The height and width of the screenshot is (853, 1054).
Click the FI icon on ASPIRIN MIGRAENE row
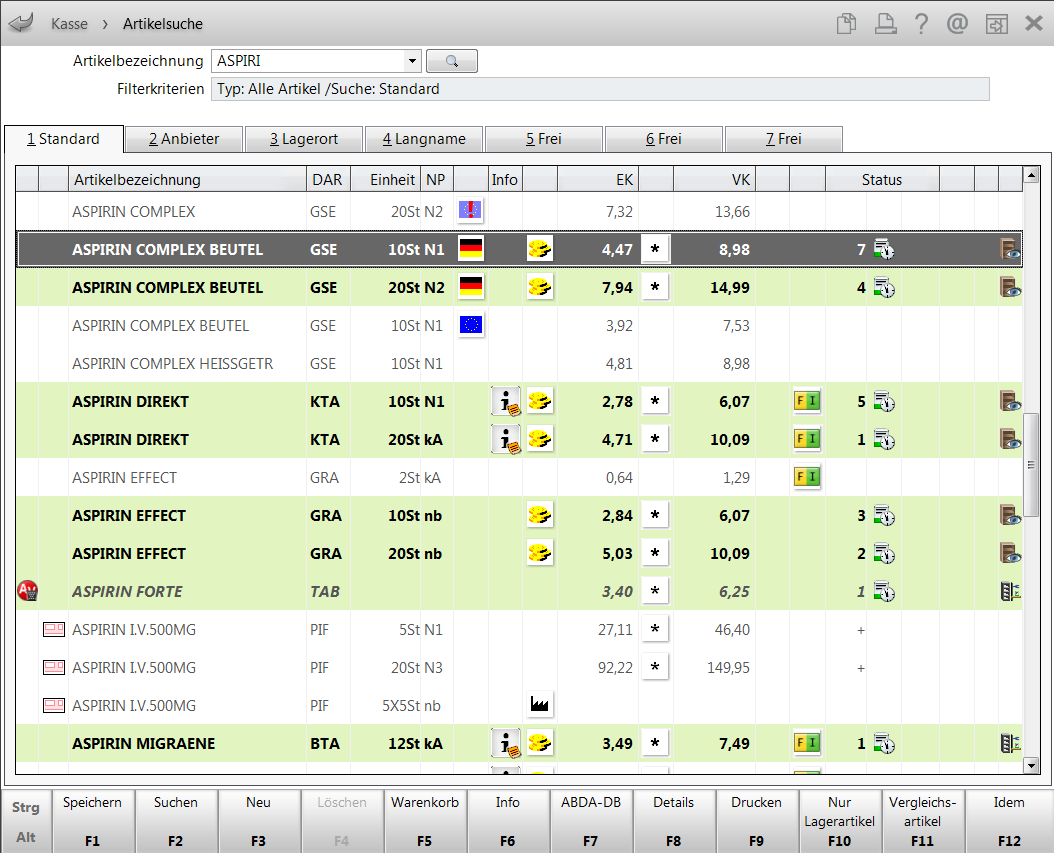pyautogui.click(x=807, y=743)
